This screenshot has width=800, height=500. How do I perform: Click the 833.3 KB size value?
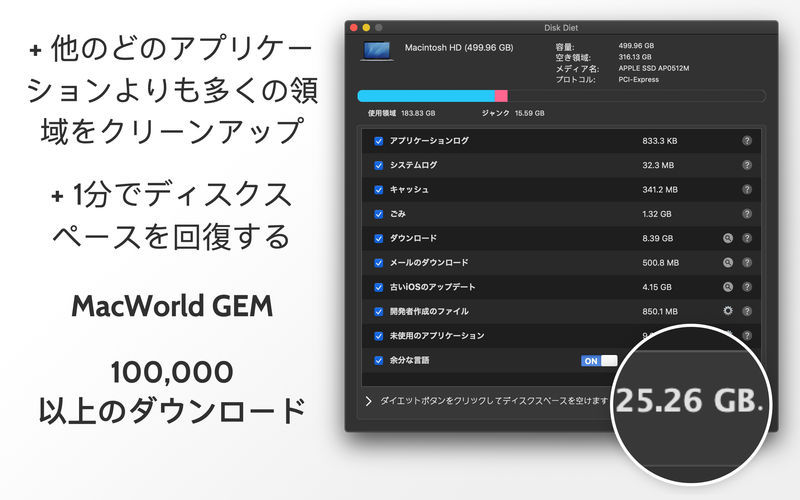point(660,141)
